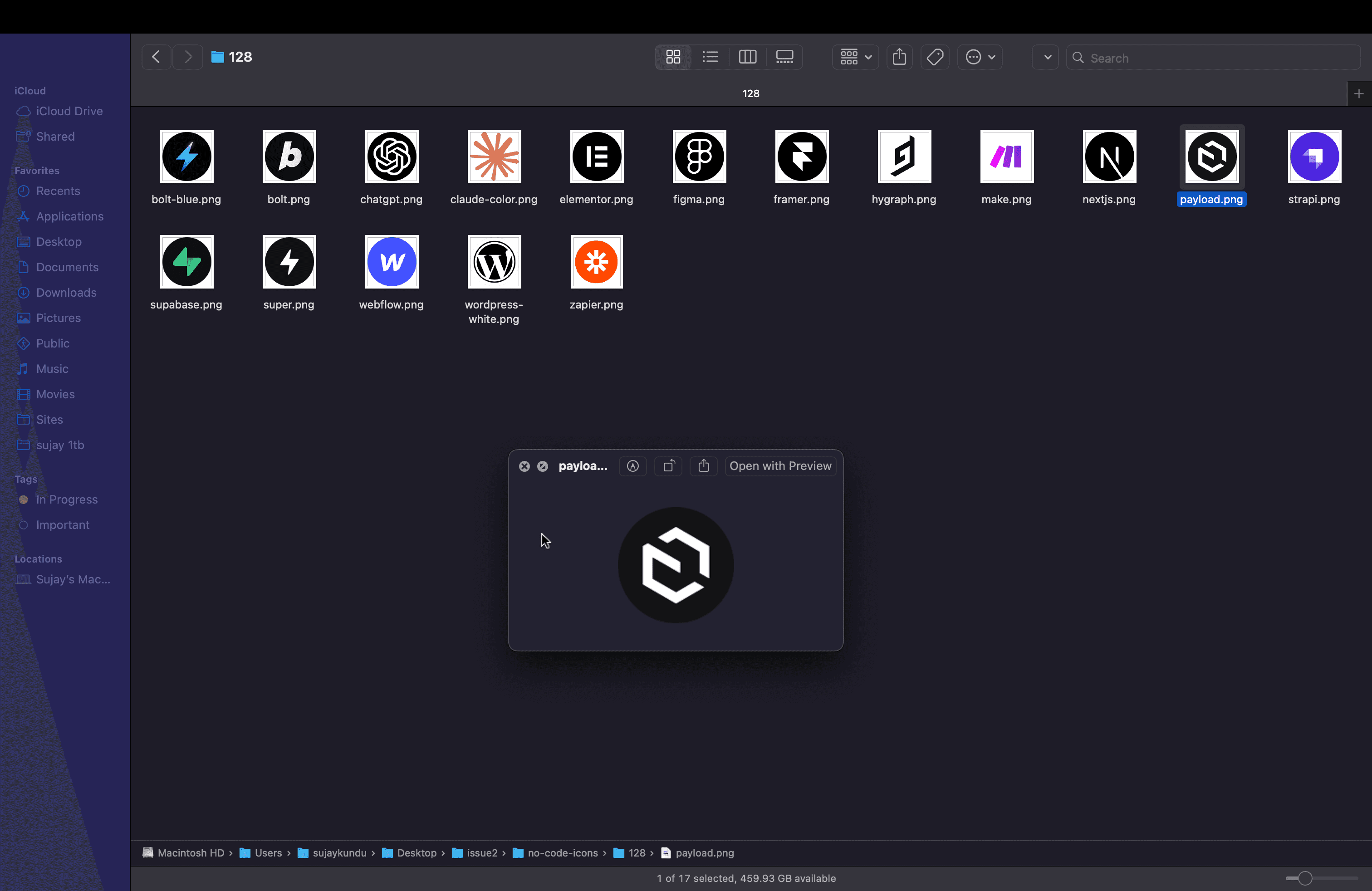Image resolution: width=1372 pixels, height=891 pixels.
Task: Click the Share toolbar icon
Action: pyautogui.click(x=899, y=57)
